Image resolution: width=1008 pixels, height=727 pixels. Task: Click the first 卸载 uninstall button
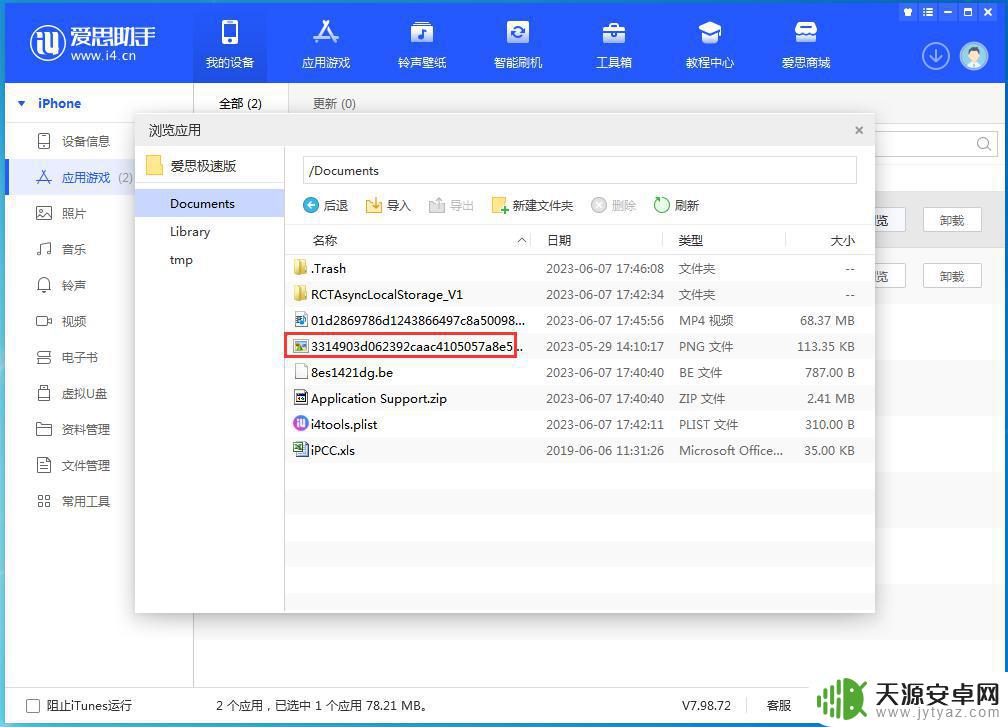(952, 220)
